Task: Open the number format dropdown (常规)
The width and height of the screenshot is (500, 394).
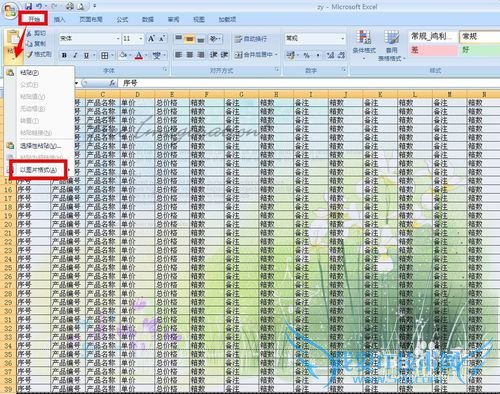Action: coord(342,39)
